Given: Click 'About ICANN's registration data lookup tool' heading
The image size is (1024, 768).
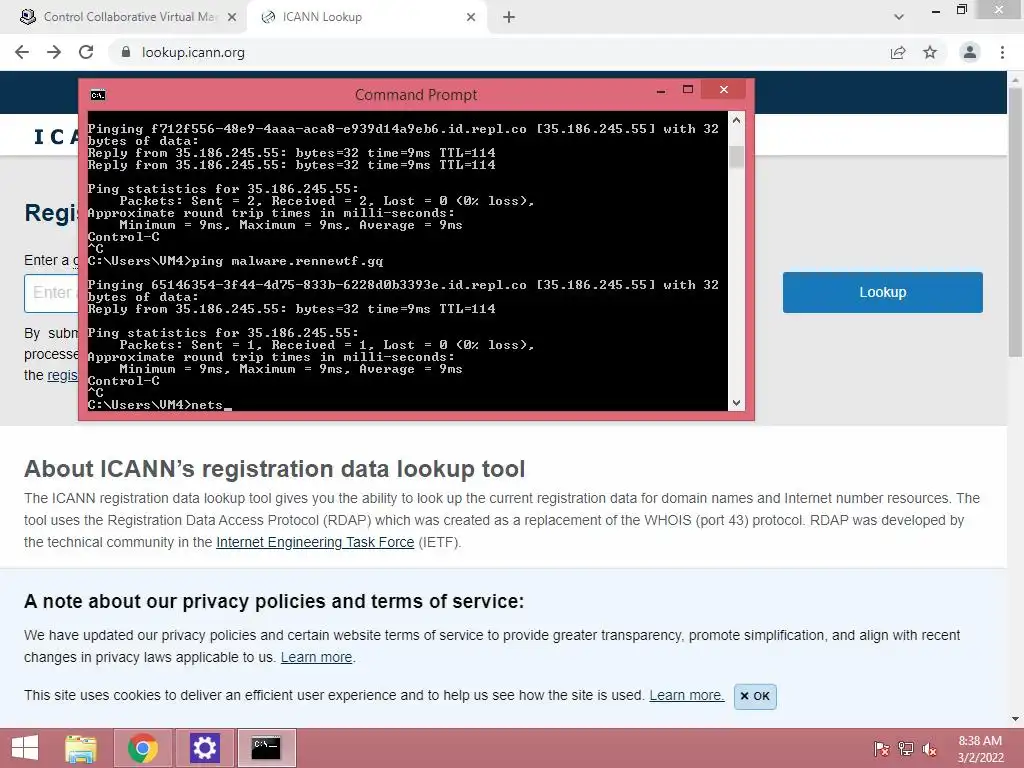Looking at the screenshot, I should coord(274,469).
